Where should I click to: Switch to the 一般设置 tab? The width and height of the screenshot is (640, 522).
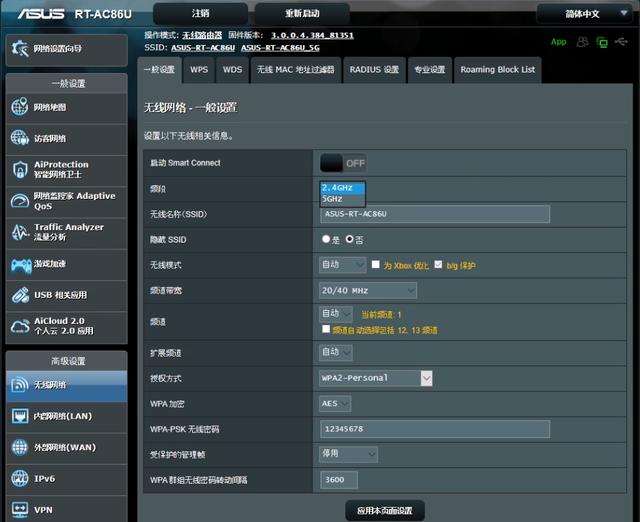click(160, 70)
